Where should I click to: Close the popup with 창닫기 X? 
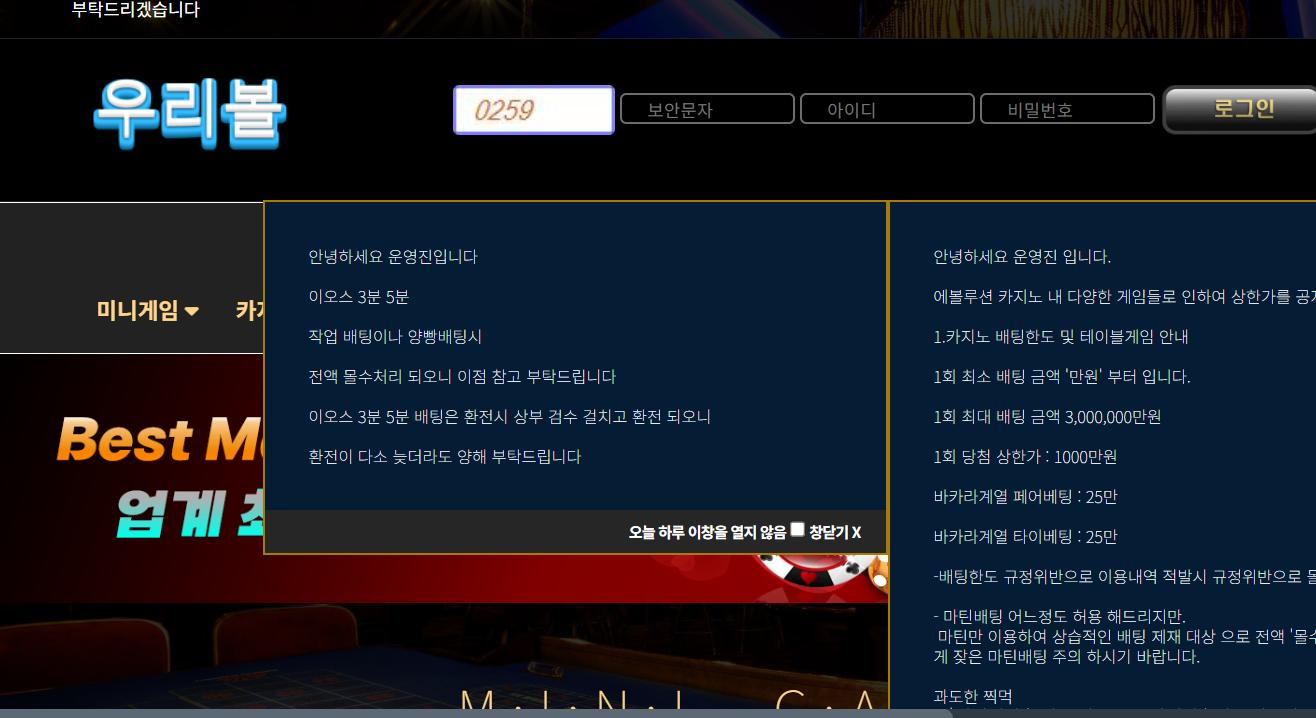point(835,532)
